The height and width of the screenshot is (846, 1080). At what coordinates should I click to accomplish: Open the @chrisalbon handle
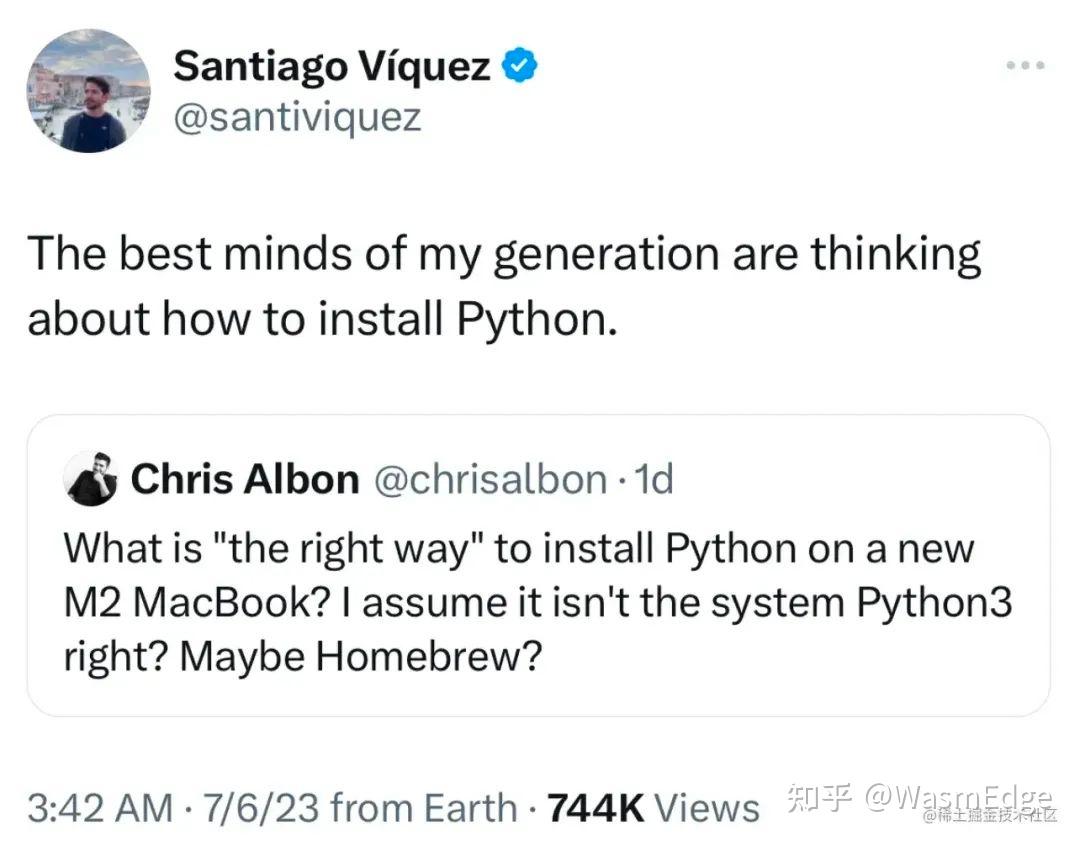(x=489, y=480)
